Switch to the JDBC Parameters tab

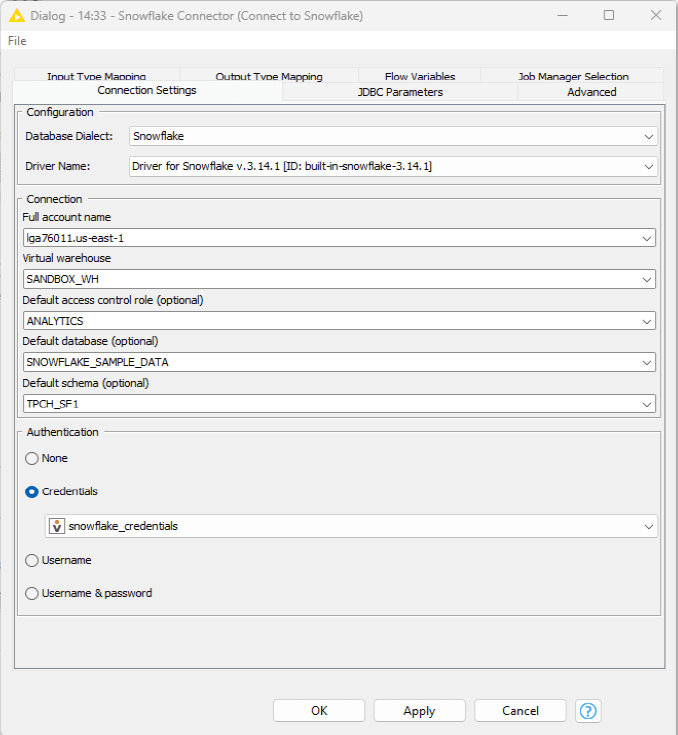click(x=400, y=92)
